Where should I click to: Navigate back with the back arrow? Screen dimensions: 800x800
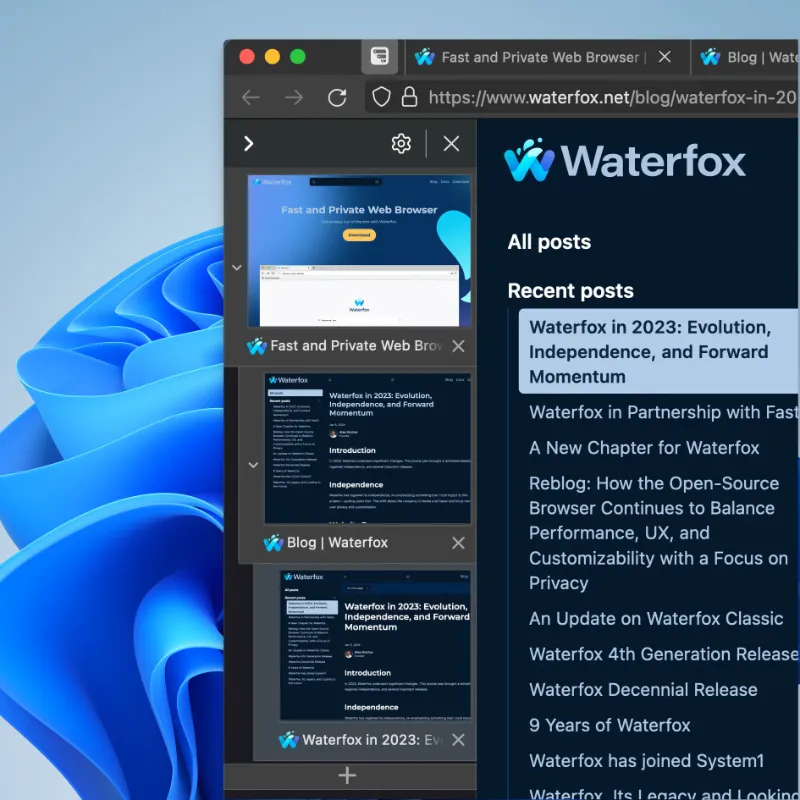(250, 98)
